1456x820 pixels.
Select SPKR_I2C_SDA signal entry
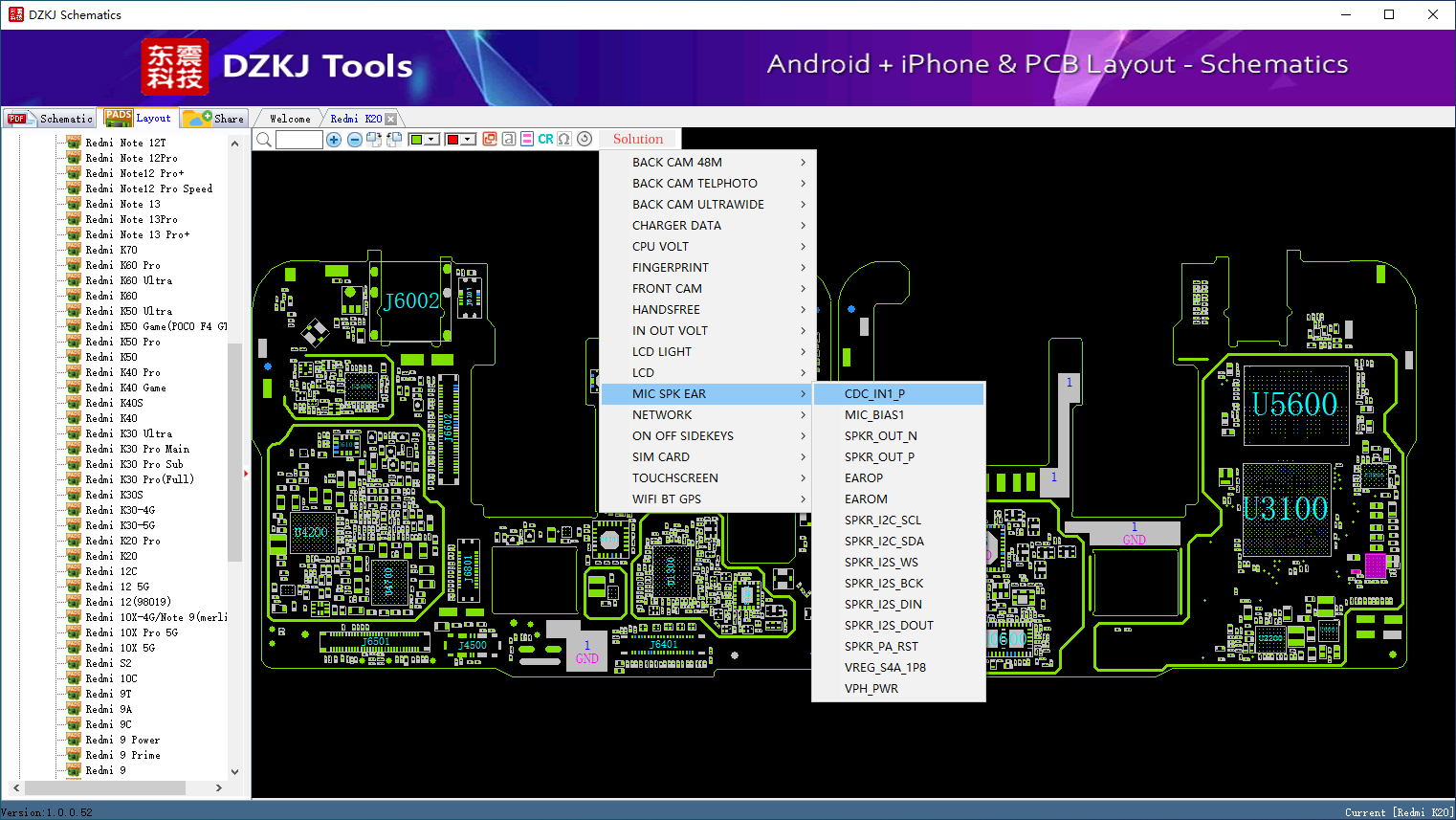(x=898, y=542)
